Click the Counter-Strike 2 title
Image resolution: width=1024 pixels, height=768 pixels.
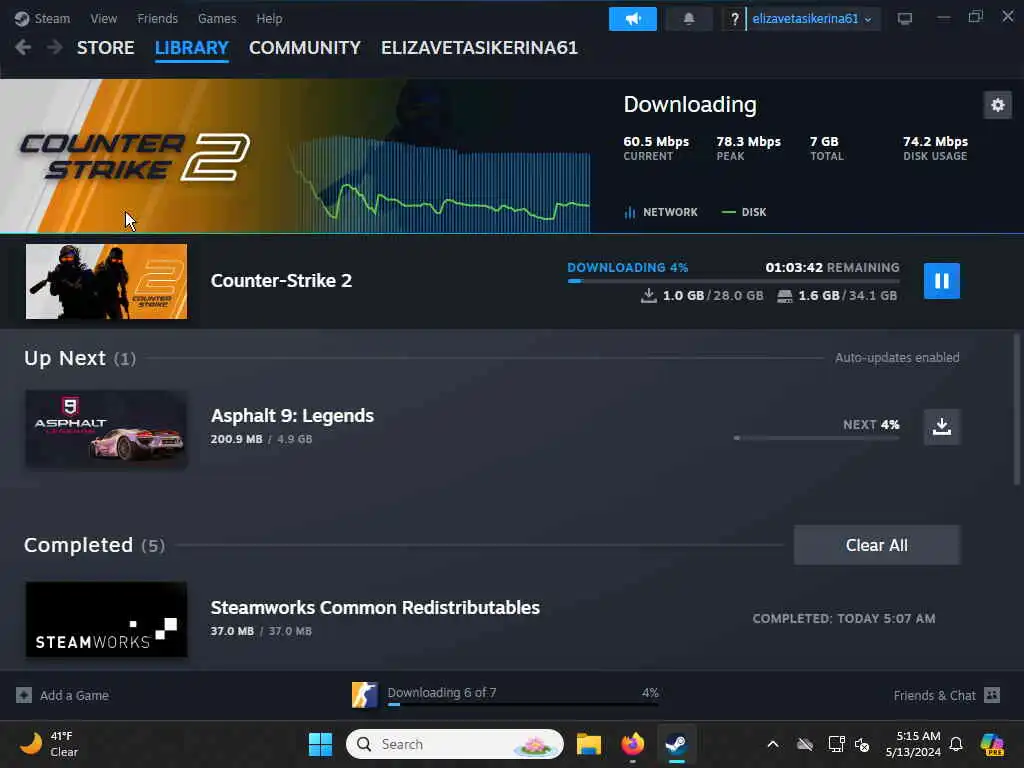point(281,281)
